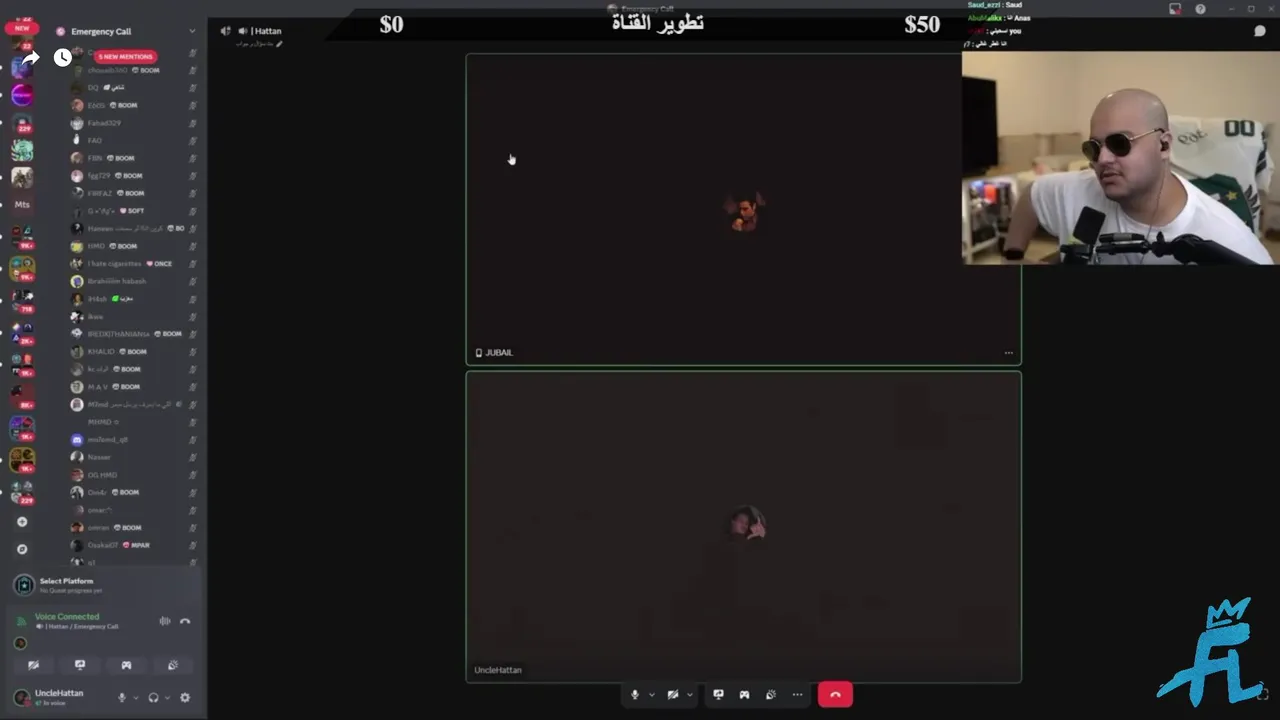This screenshot has height=720, width=1280.
Task: Select member 'I hate cigarettes' in the list
Action: (134, 264)
